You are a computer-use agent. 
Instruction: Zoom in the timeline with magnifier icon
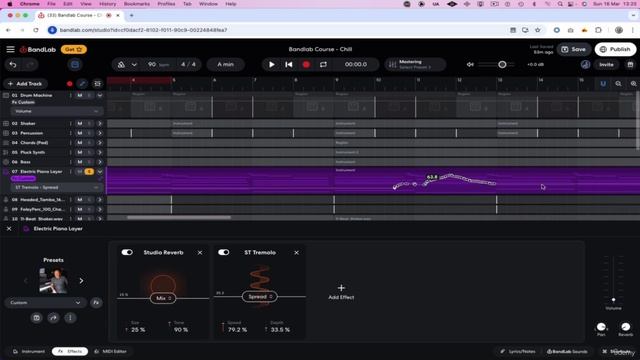click(x=633, y=84)
